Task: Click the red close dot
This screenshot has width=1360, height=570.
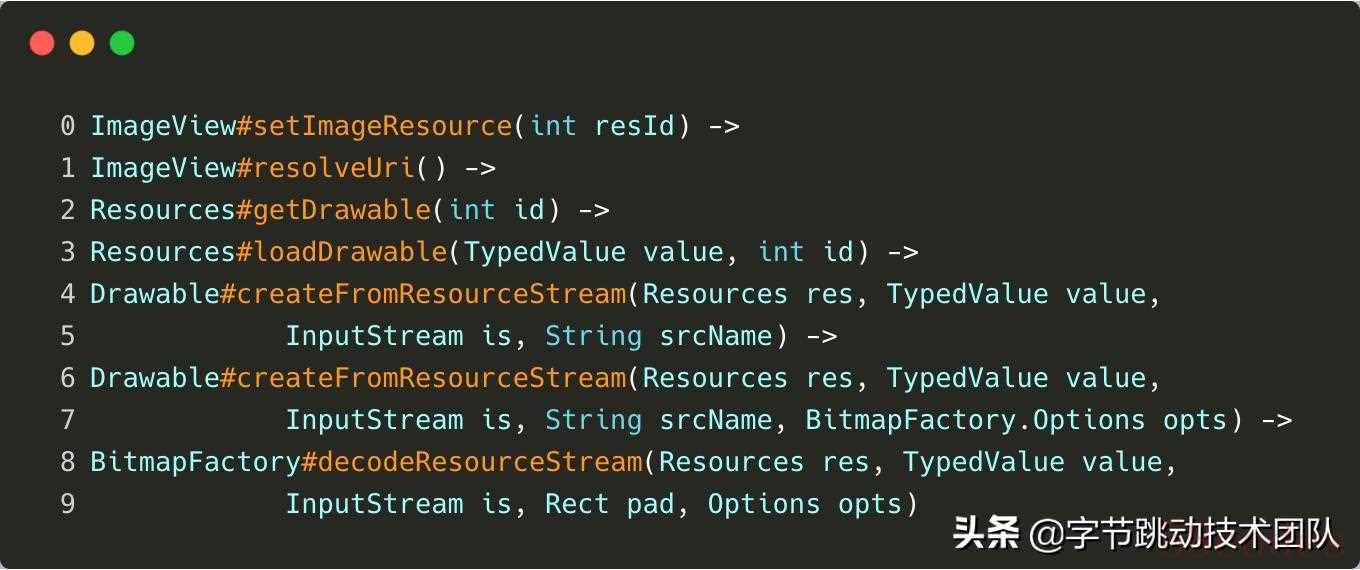Action: tap(42, 43)
